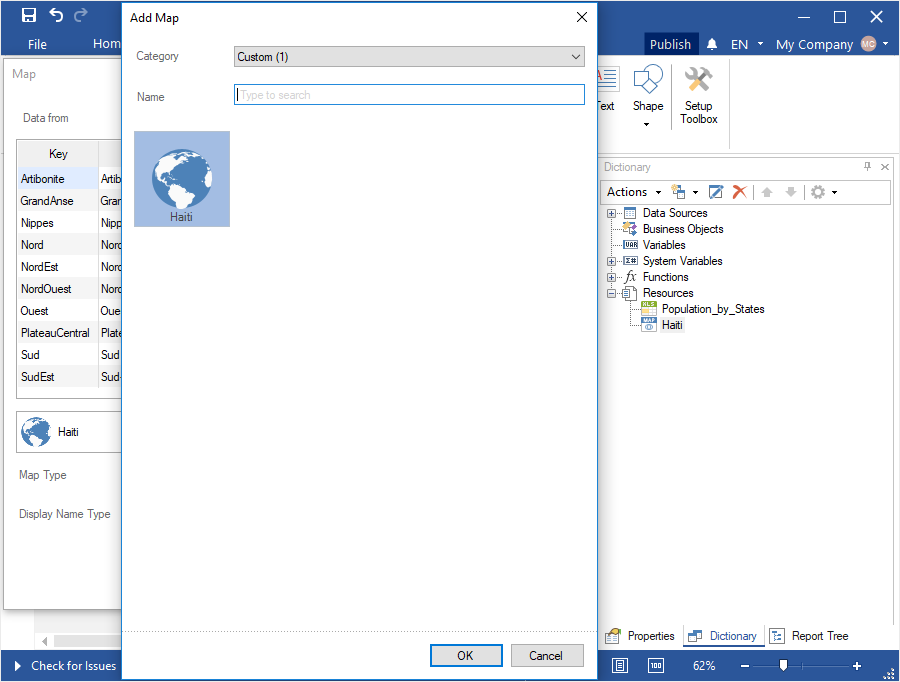This screenshot has height=682, width=900.
Task: Click the Publish button
Action: tap(670, 43)
